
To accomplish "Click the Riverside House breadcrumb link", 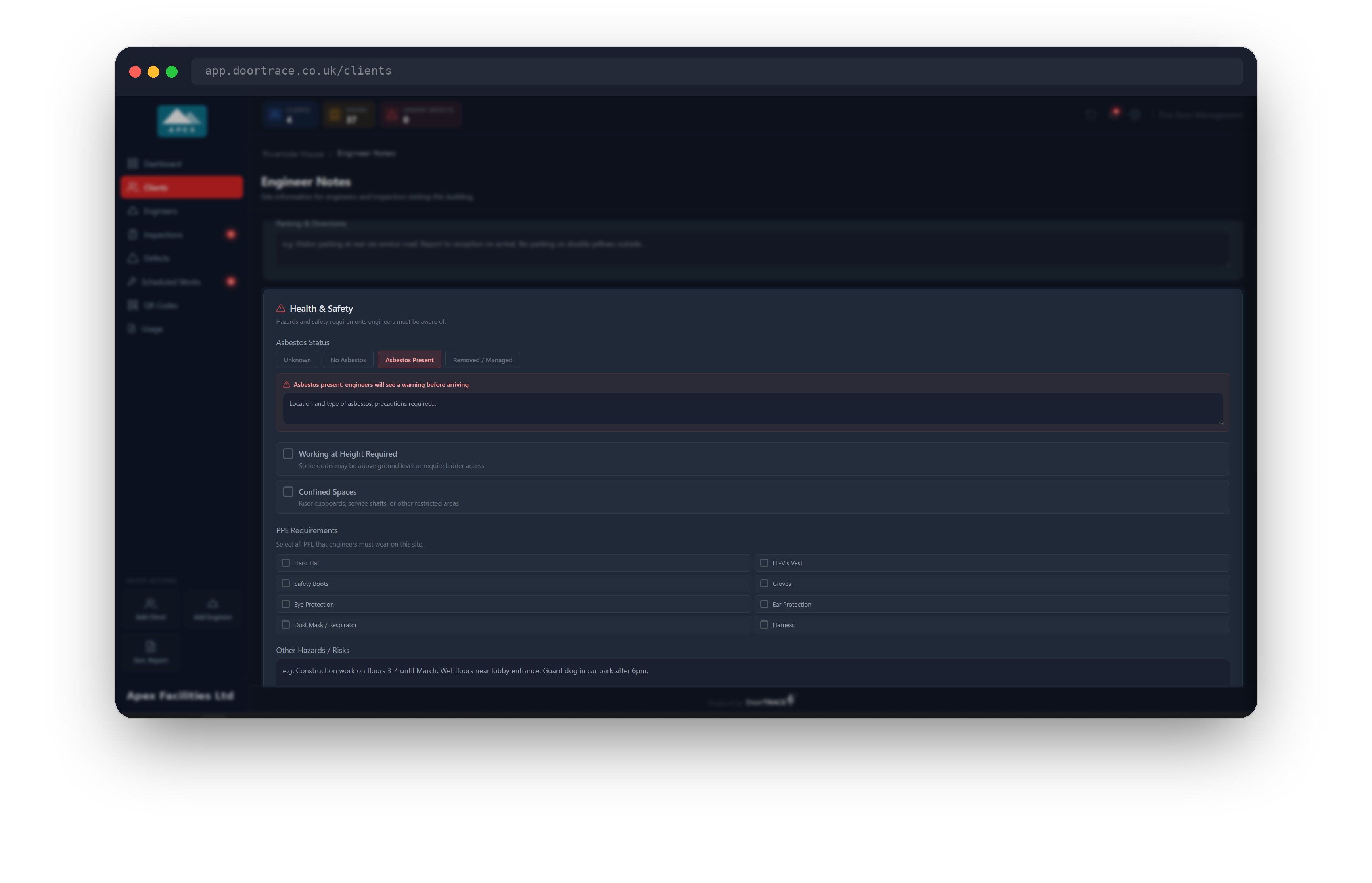I will 293,154.
